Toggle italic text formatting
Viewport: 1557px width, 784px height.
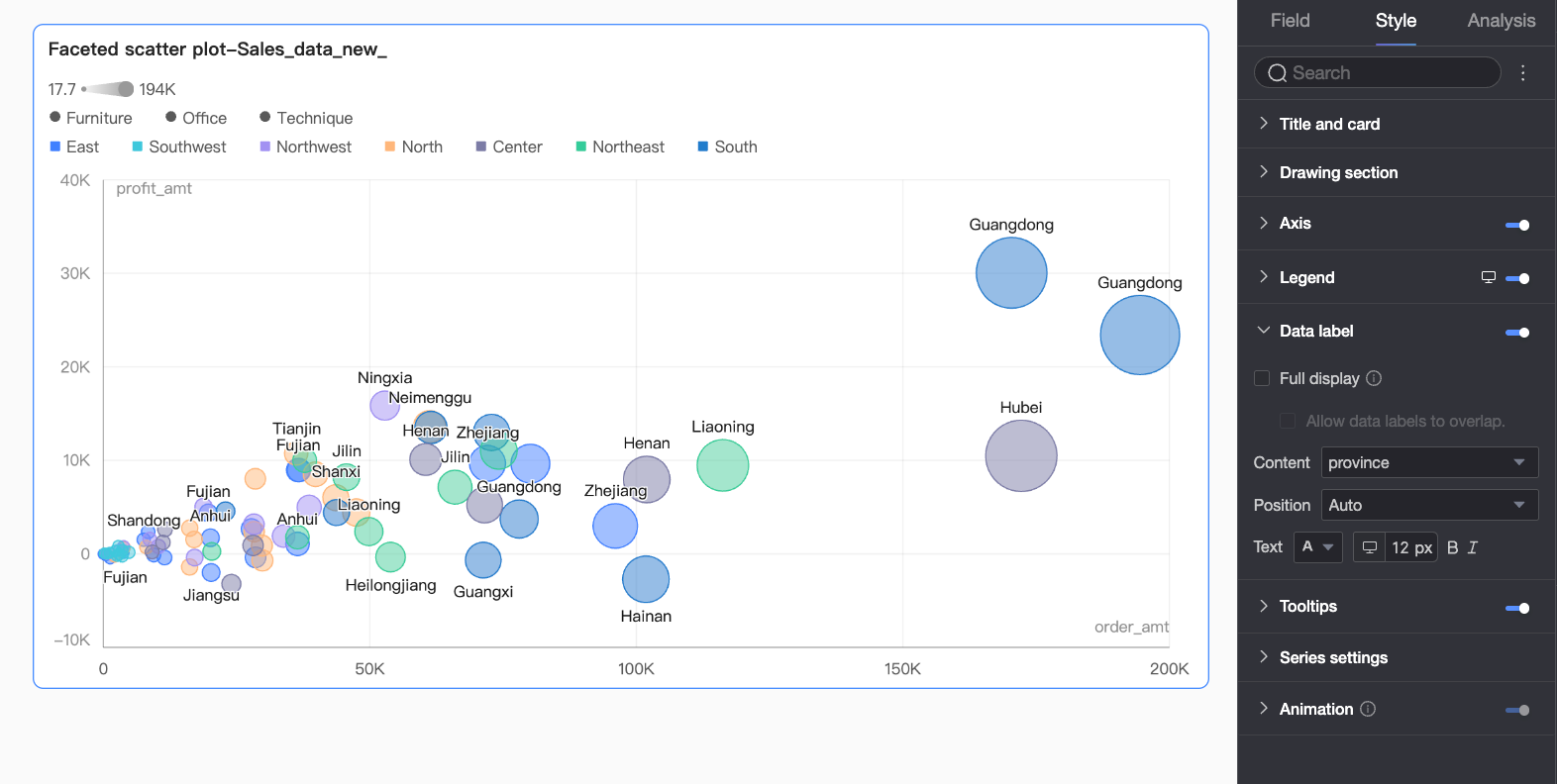pos(1473,547)
